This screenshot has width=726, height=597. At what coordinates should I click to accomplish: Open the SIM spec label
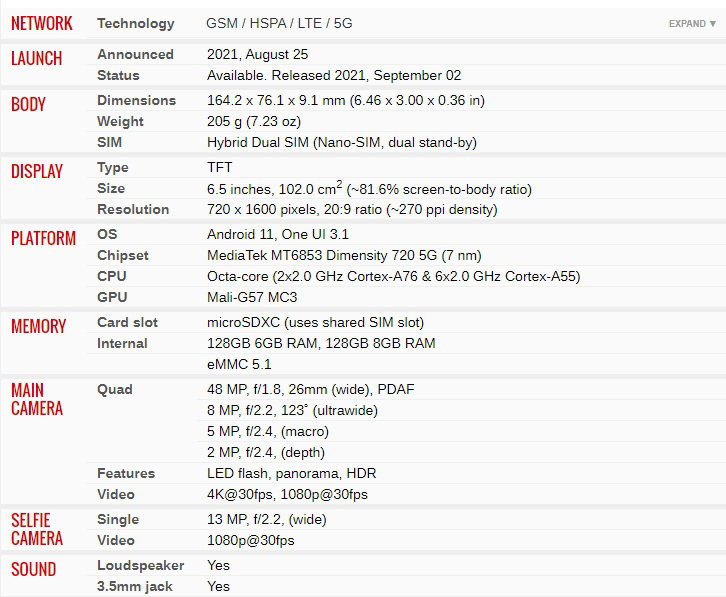click(x=109, y=142)
